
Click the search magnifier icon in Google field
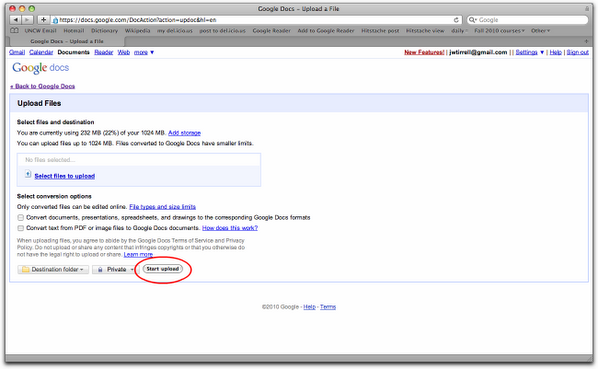[x=473, y=20]
